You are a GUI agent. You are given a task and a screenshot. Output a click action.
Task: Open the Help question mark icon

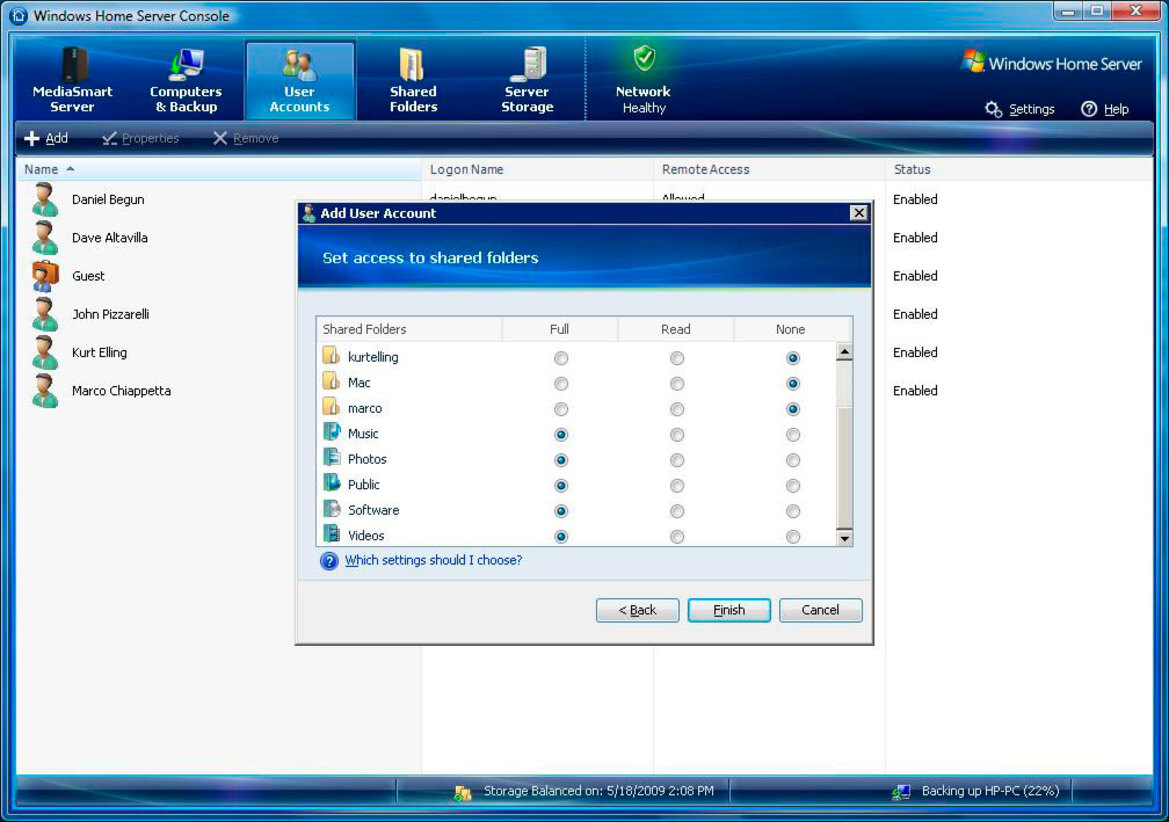pyautogui.click(x=1089, y=109)
